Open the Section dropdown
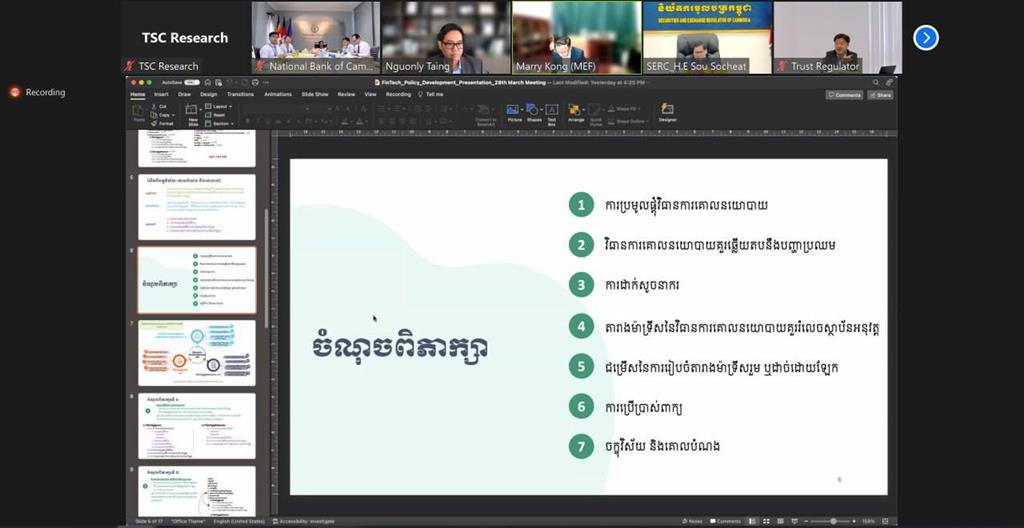 point(219,124)
